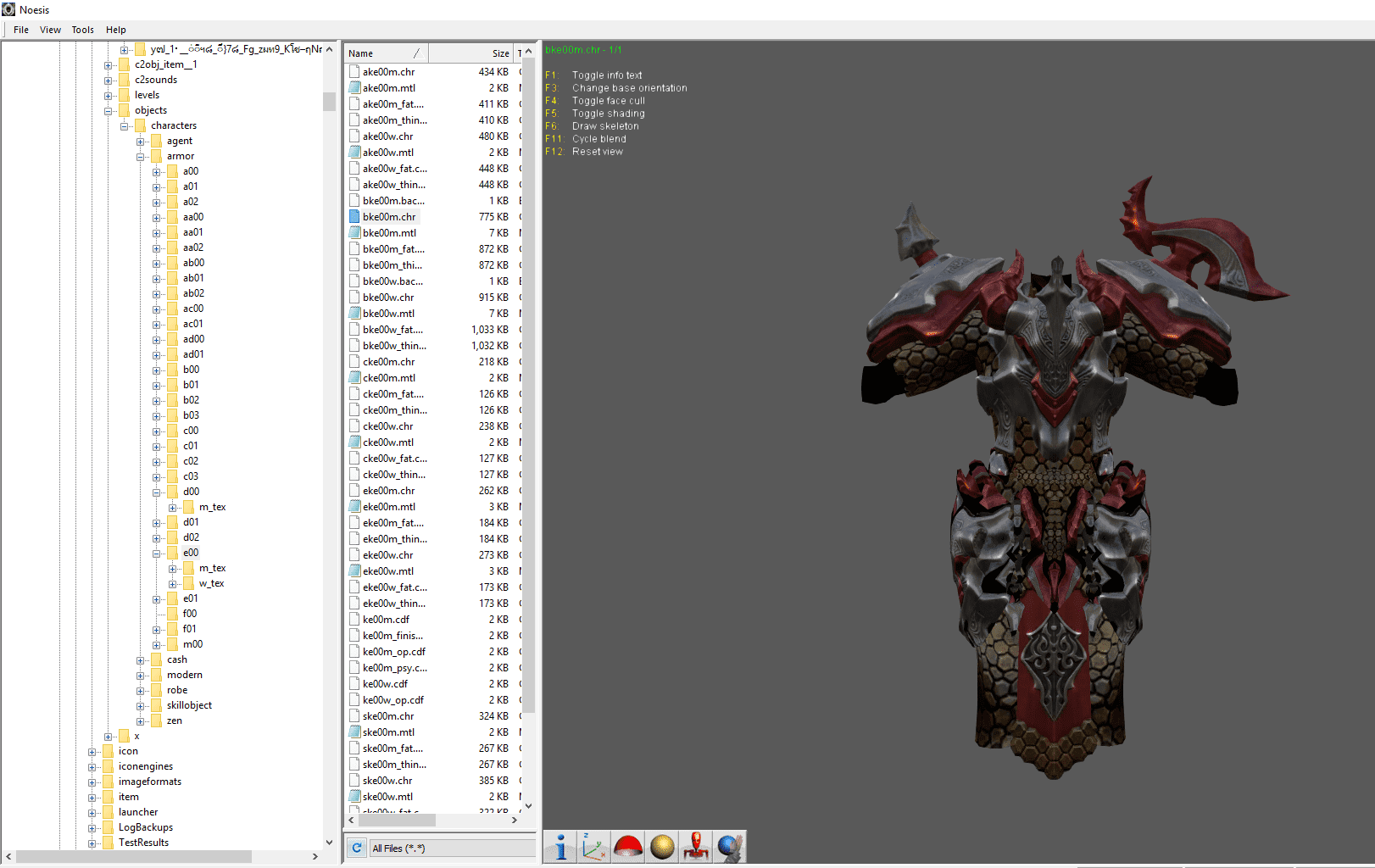Select the LogBackups folder
Viewport: 1375px width, 868px height.
point(146,827)
